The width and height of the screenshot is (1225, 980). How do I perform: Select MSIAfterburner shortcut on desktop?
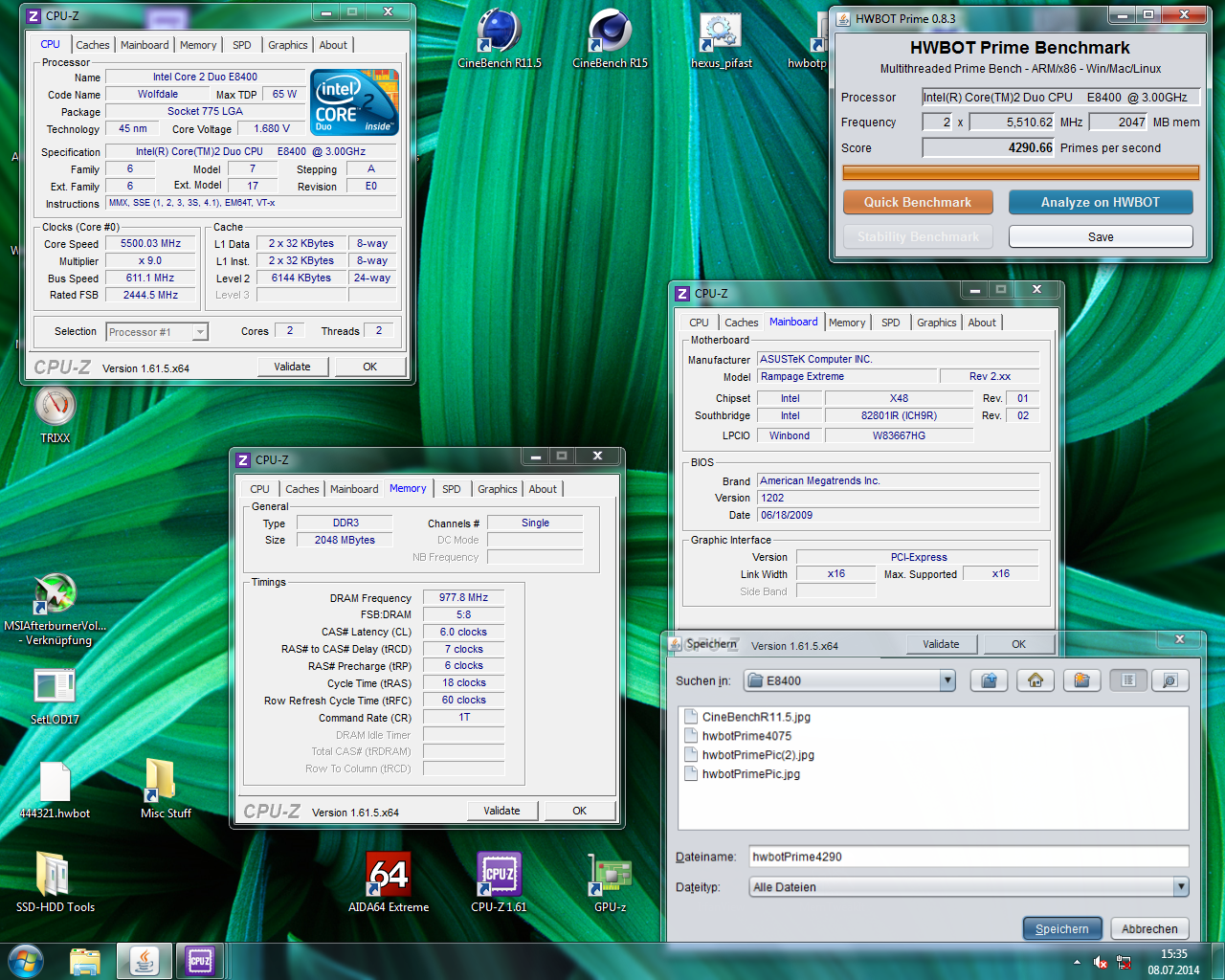click(56, 610)
